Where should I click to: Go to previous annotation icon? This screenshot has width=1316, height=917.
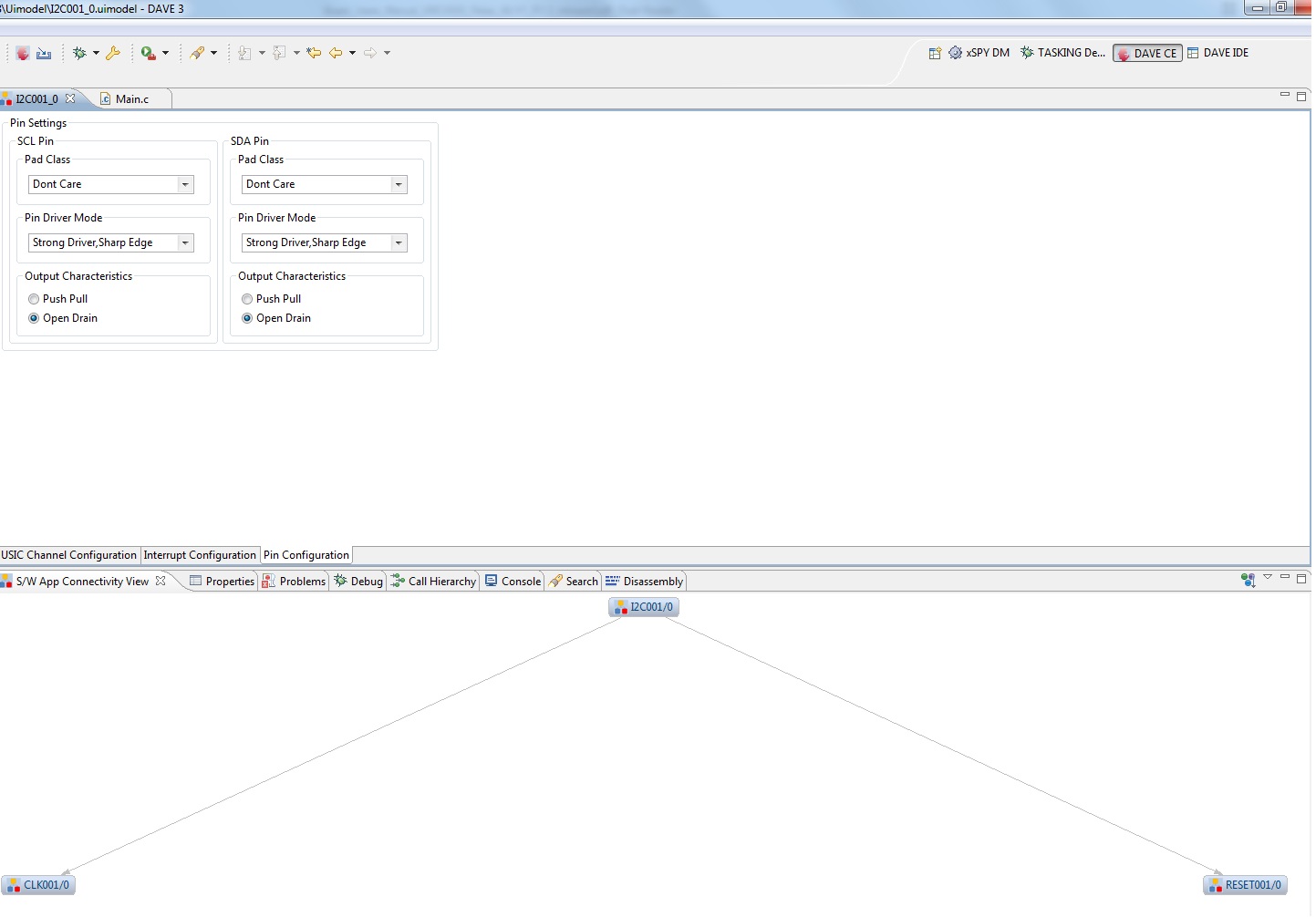[279, 53]
